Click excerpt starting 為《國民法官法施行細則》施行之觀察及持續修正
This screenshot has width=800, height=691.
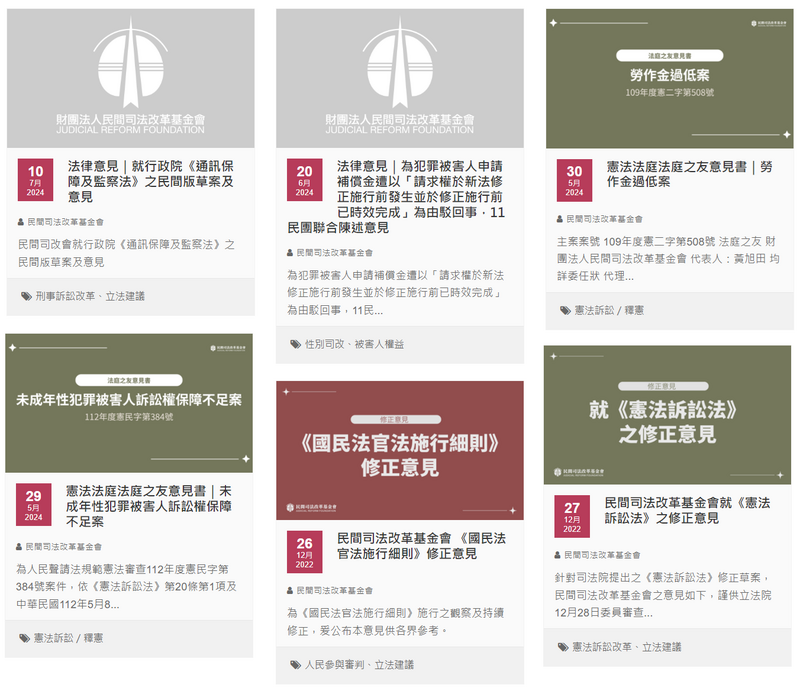[396, 622]
